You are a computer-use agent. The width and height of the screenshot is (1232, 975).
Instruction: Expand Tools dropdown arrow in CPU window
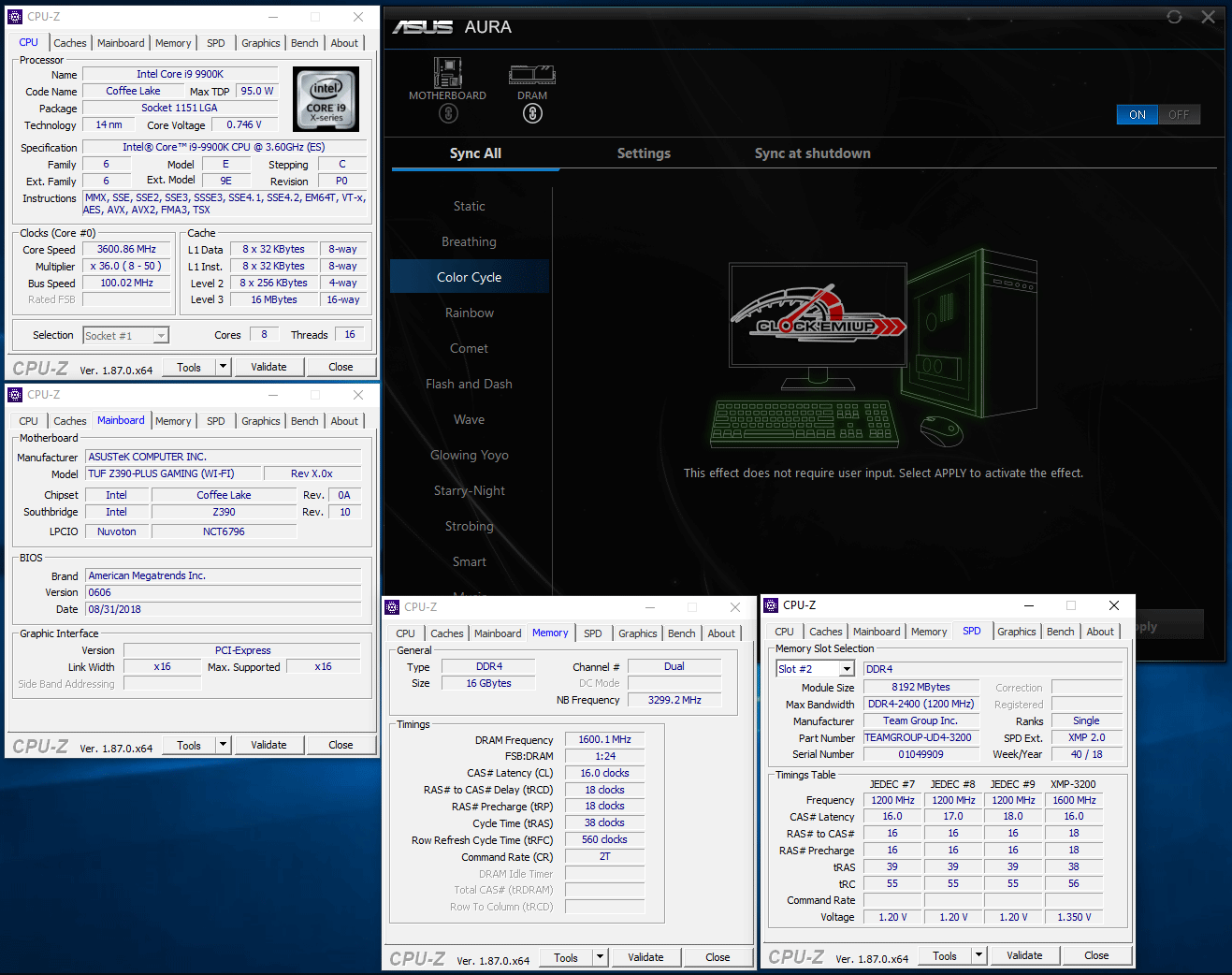click(x=223, y=367)
